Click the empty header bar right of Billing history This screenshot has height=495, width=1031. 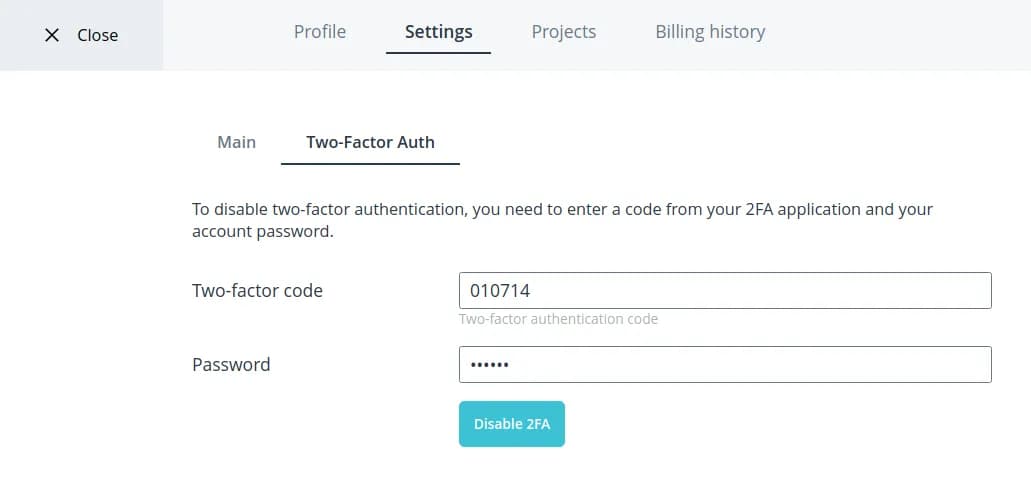click(900, 35)
